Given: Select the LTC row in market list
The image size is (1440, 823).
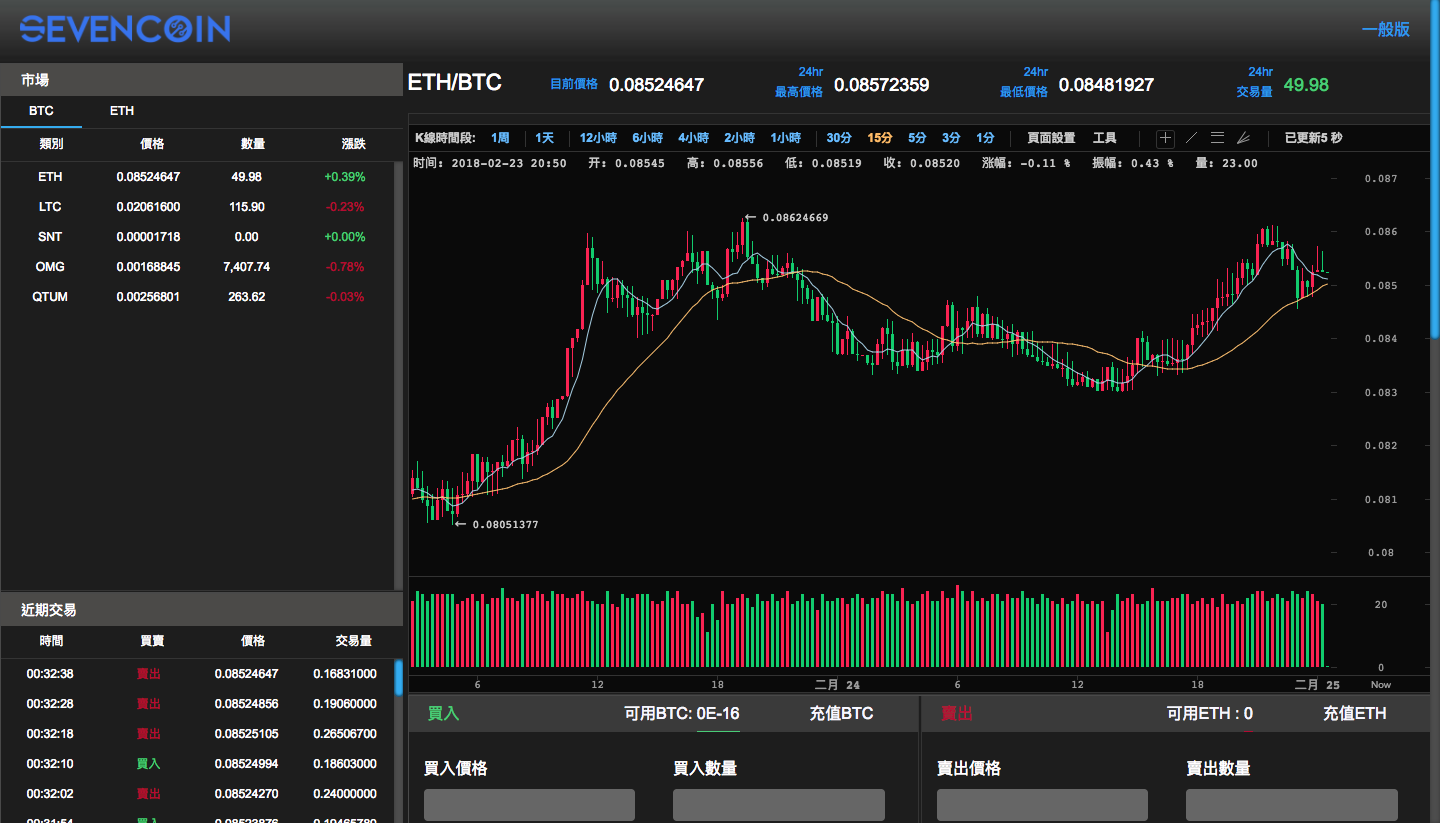Looking at the screenshot, I should [x=200, y=207].
